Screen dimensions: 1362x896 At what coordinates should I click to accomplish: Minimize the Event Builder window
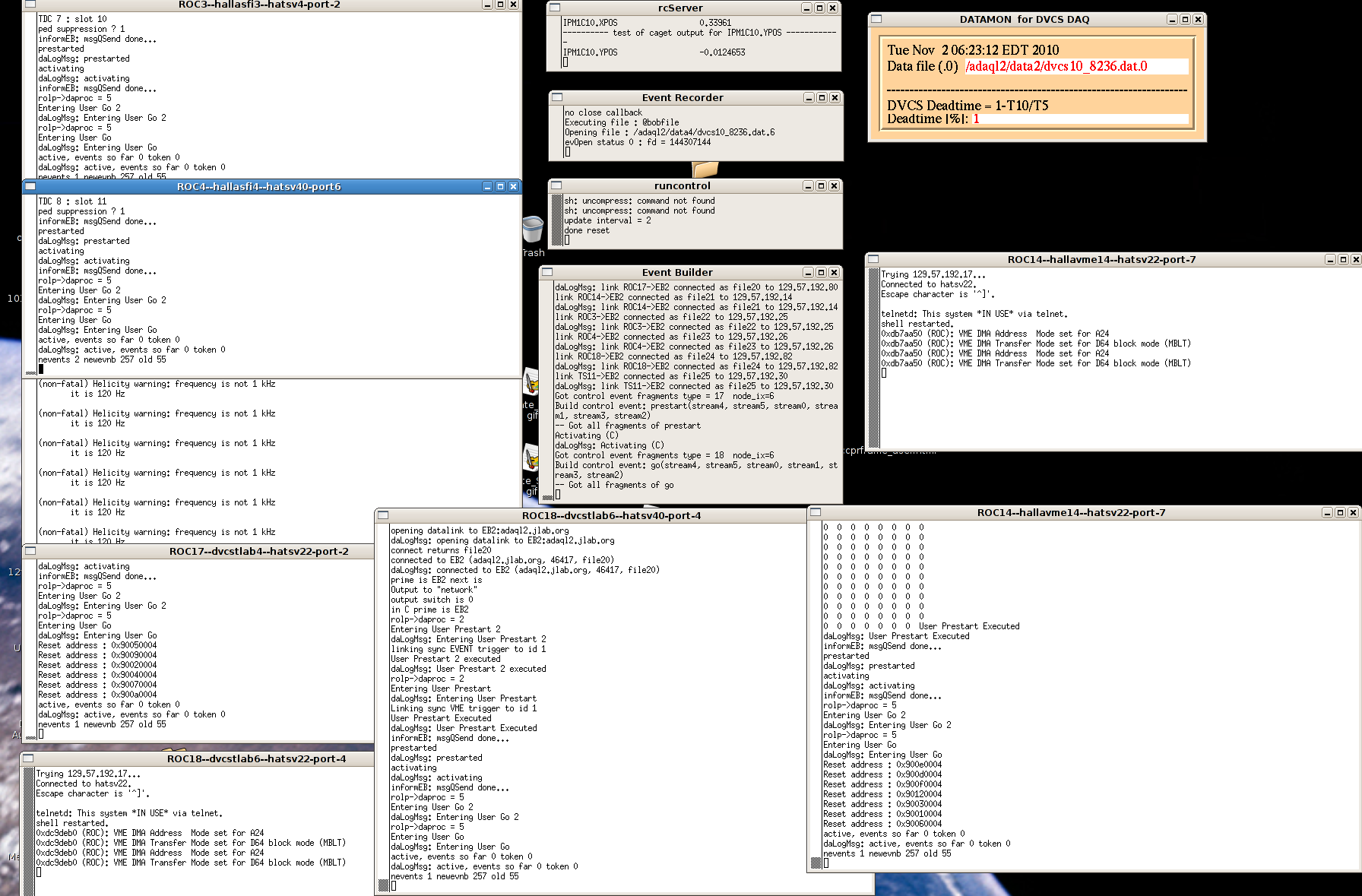pos(808,272)
